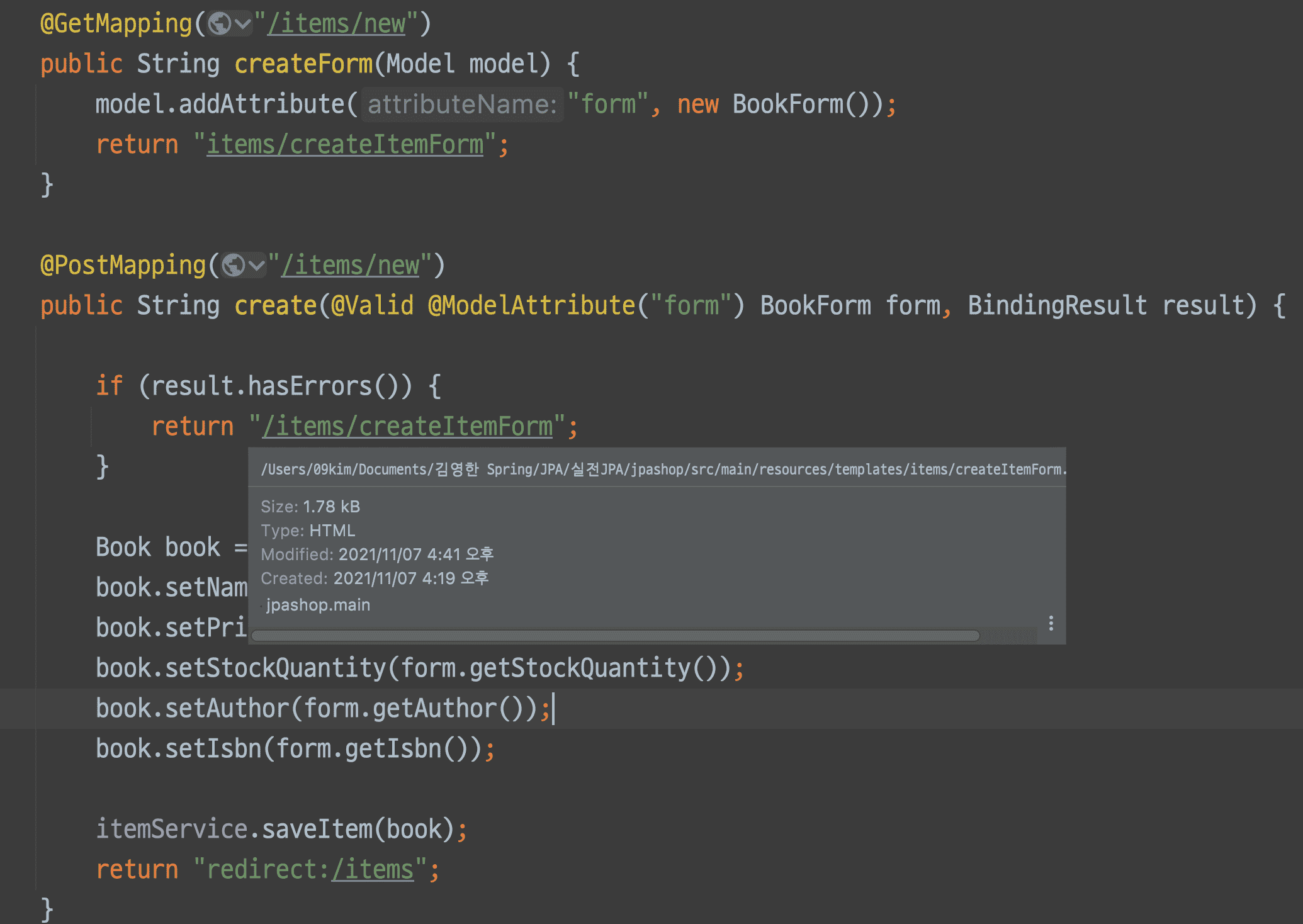Screen dimensions: 1303x924
Task: Click globe icon next to GetMapping URL
Action: click(220, 25)
